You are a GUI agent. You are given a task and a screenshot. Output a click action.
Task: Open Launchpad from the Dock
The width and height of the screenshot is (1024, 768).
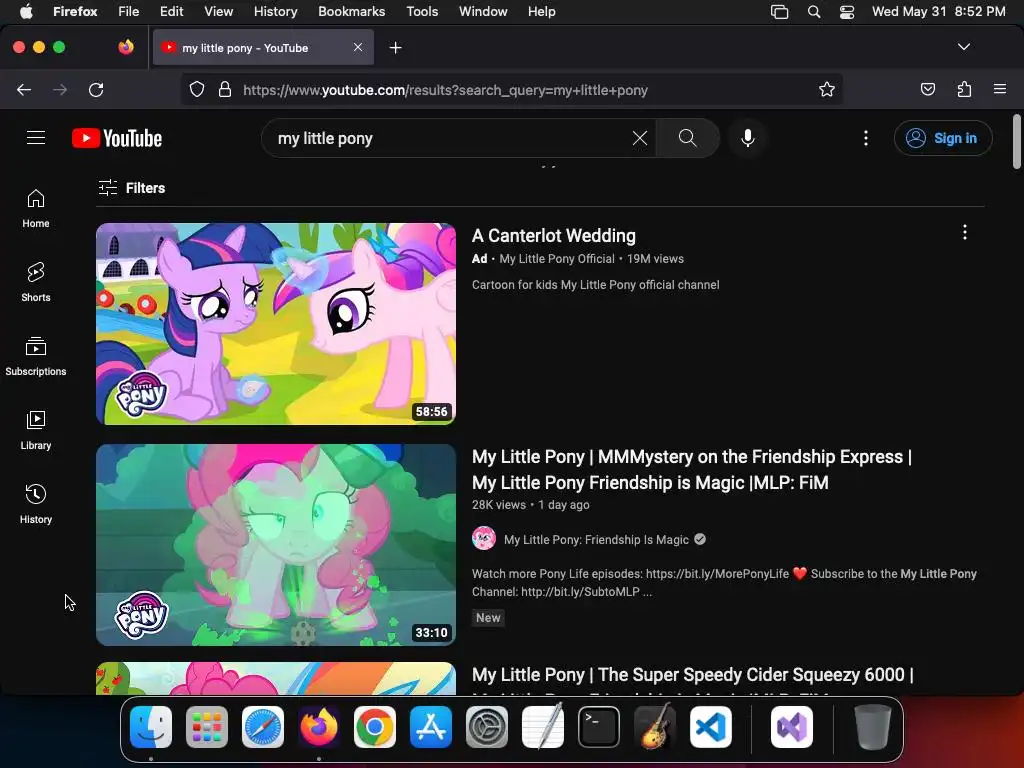coord(207,727)
